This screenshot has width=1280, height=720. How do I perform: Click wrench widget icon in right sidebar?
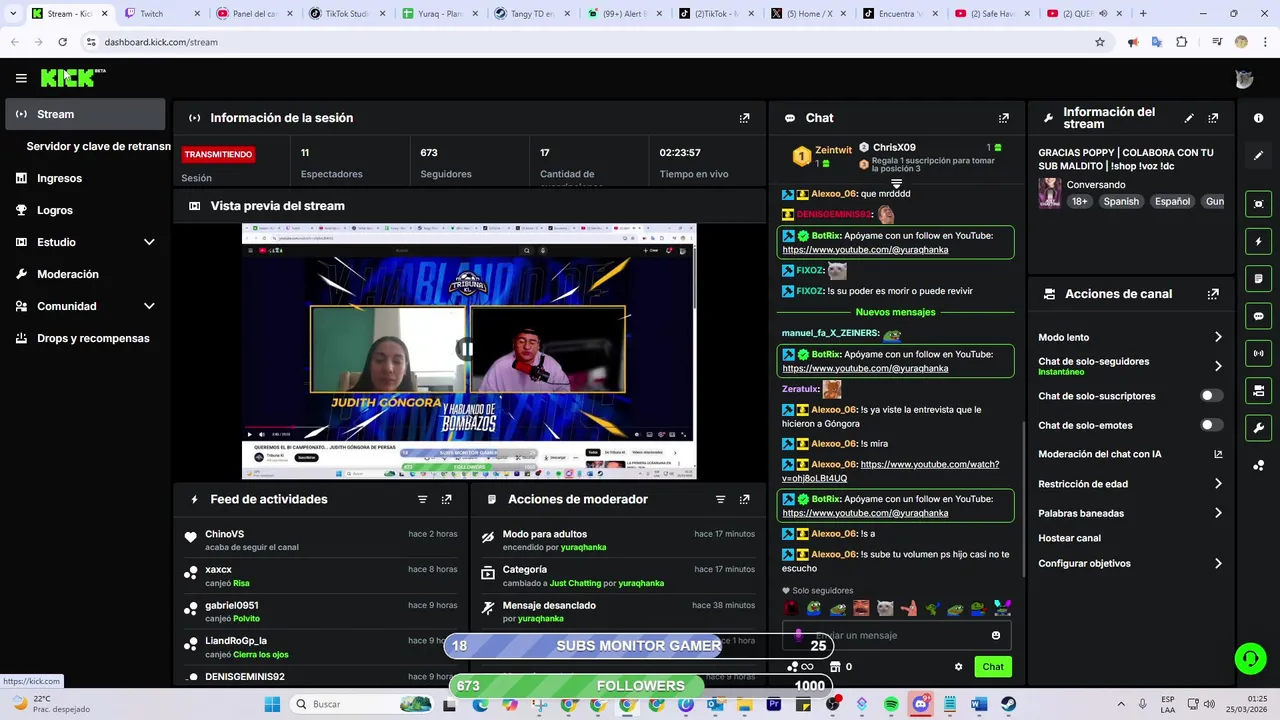1258,428
